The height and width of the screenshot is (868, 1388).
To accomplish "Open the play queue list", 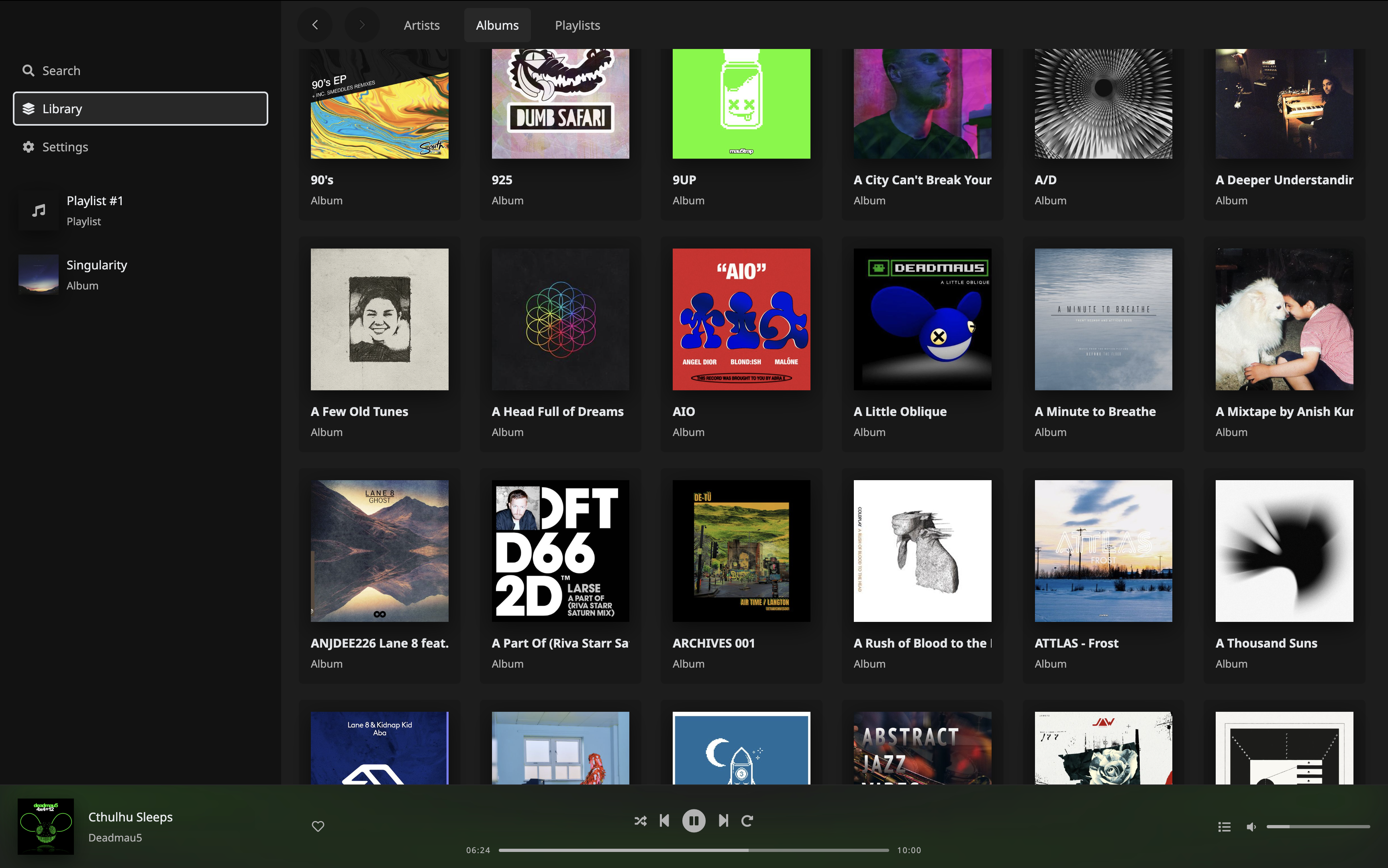I will point(1224,827).
